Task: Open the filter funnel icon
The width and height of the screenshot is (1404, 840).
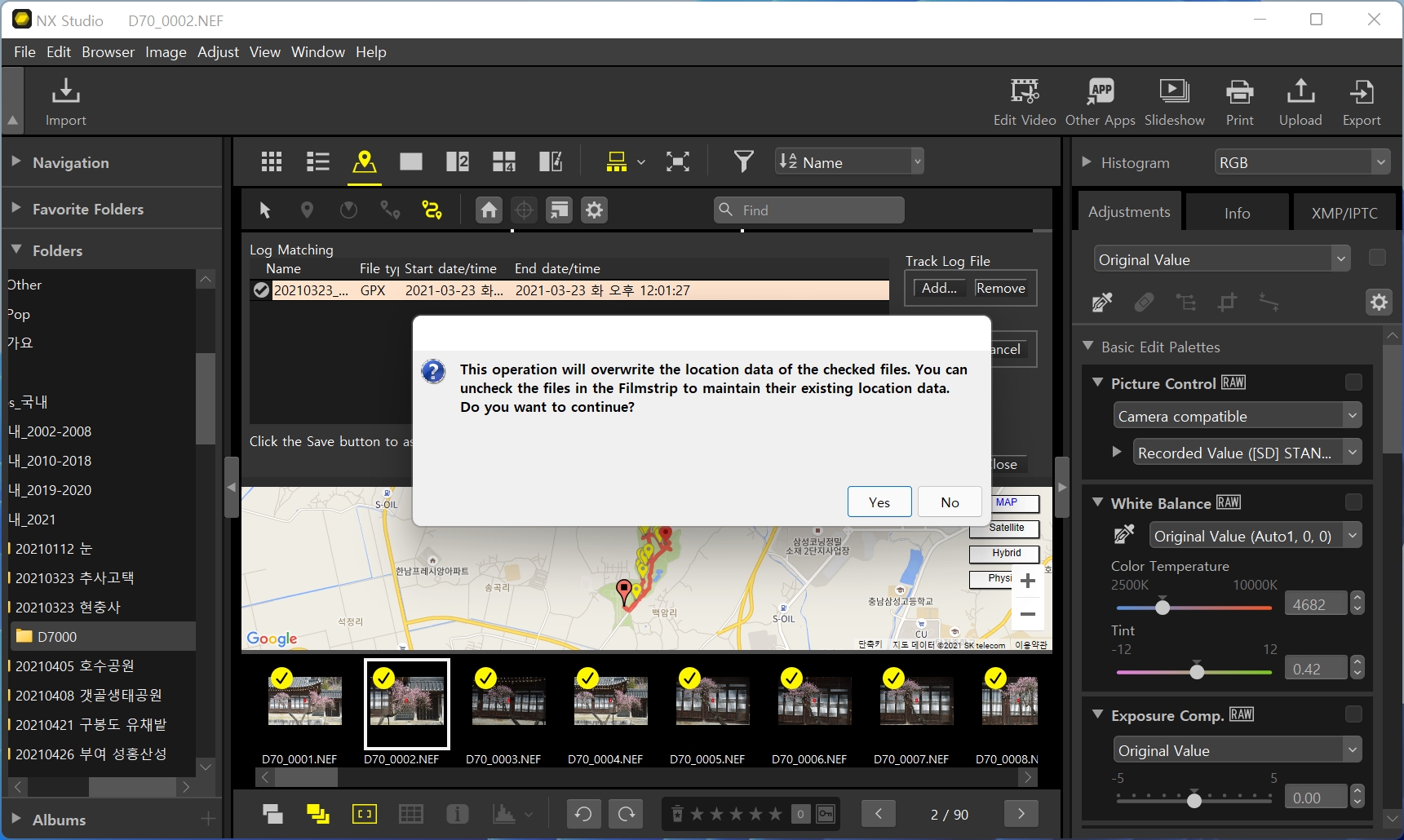Action: pyautogui.click(x=743, y=161)
